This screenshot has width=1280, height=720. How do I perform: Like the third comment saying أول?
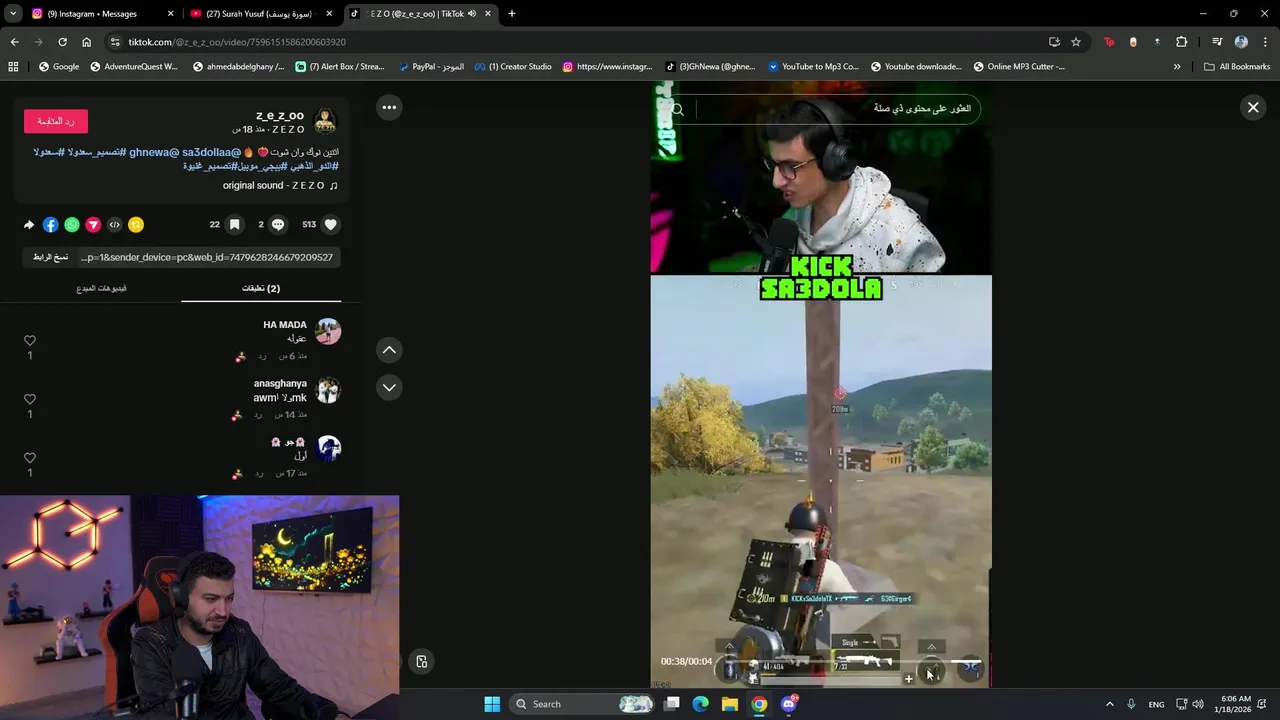pyautogui.click(x=30, y=458)
